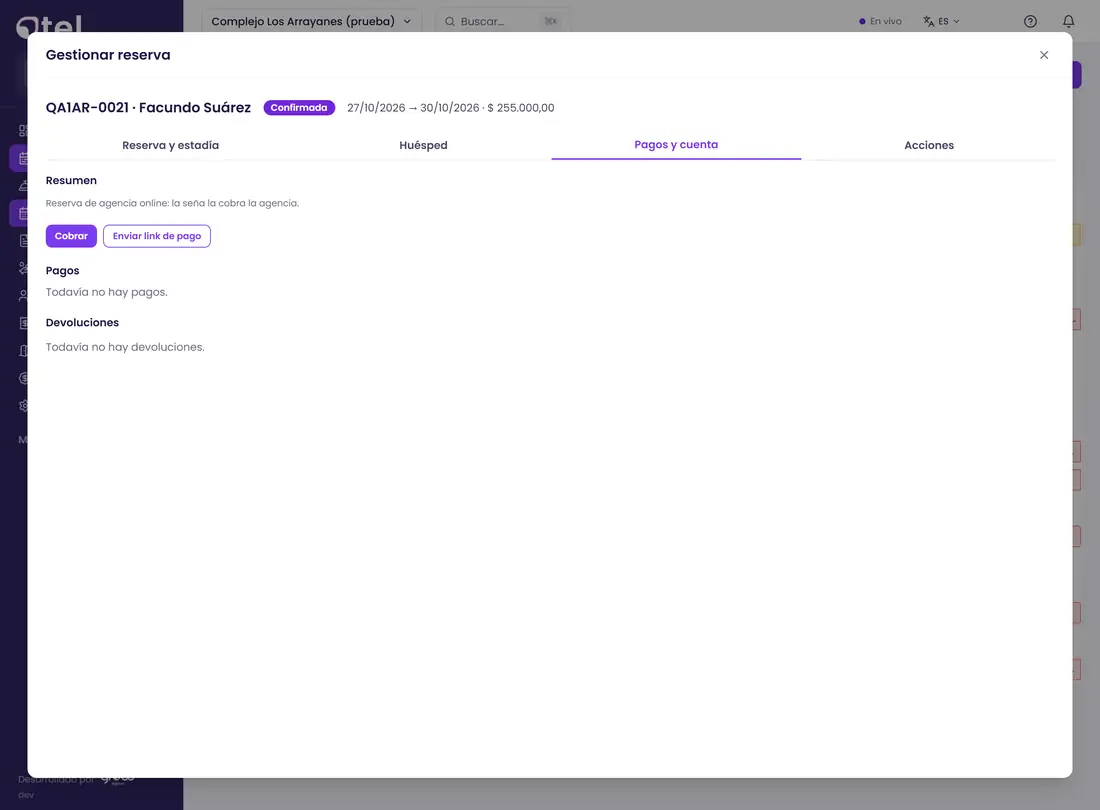Viewport: 1100px width, 810px height.
Task: Click the En vivo status indicator
Action: [x=880, y=21]
